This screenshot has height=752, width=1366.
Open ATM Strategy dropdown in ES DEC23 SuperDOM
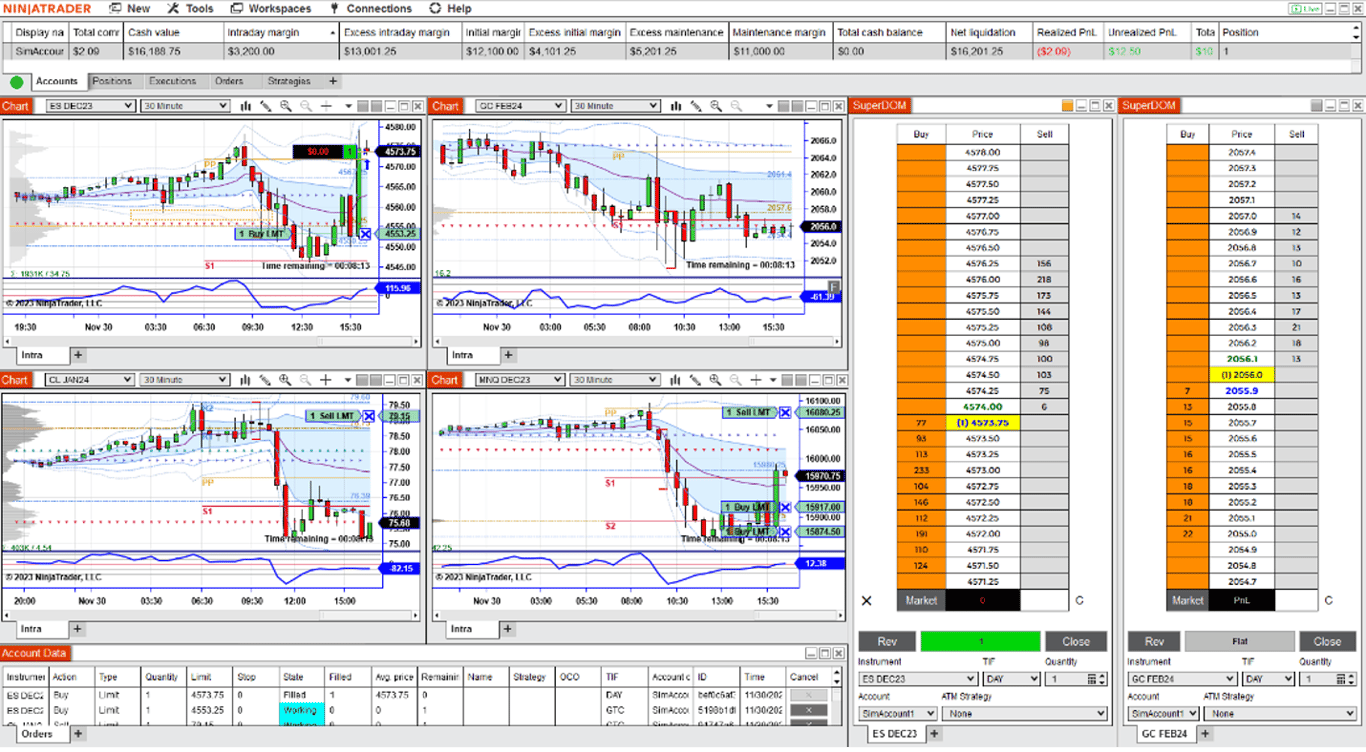pos(1024,714)
